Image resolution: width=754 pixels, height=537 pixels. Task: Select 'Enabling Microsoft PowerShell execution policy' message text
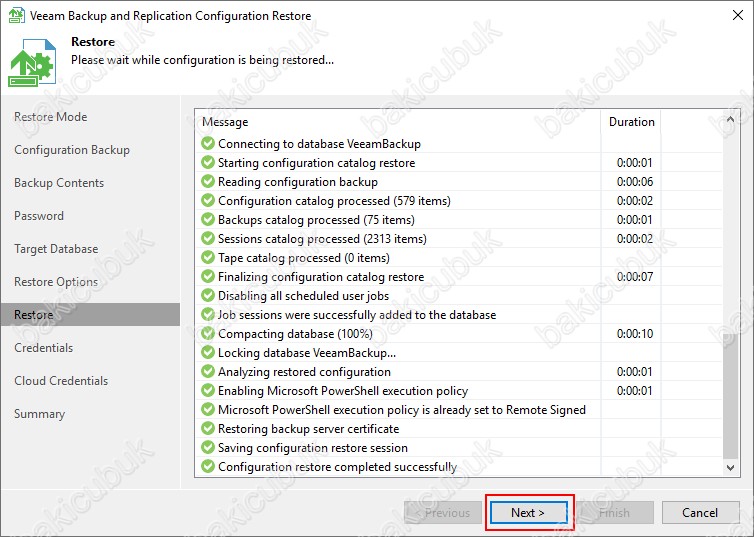coord(343,391)
